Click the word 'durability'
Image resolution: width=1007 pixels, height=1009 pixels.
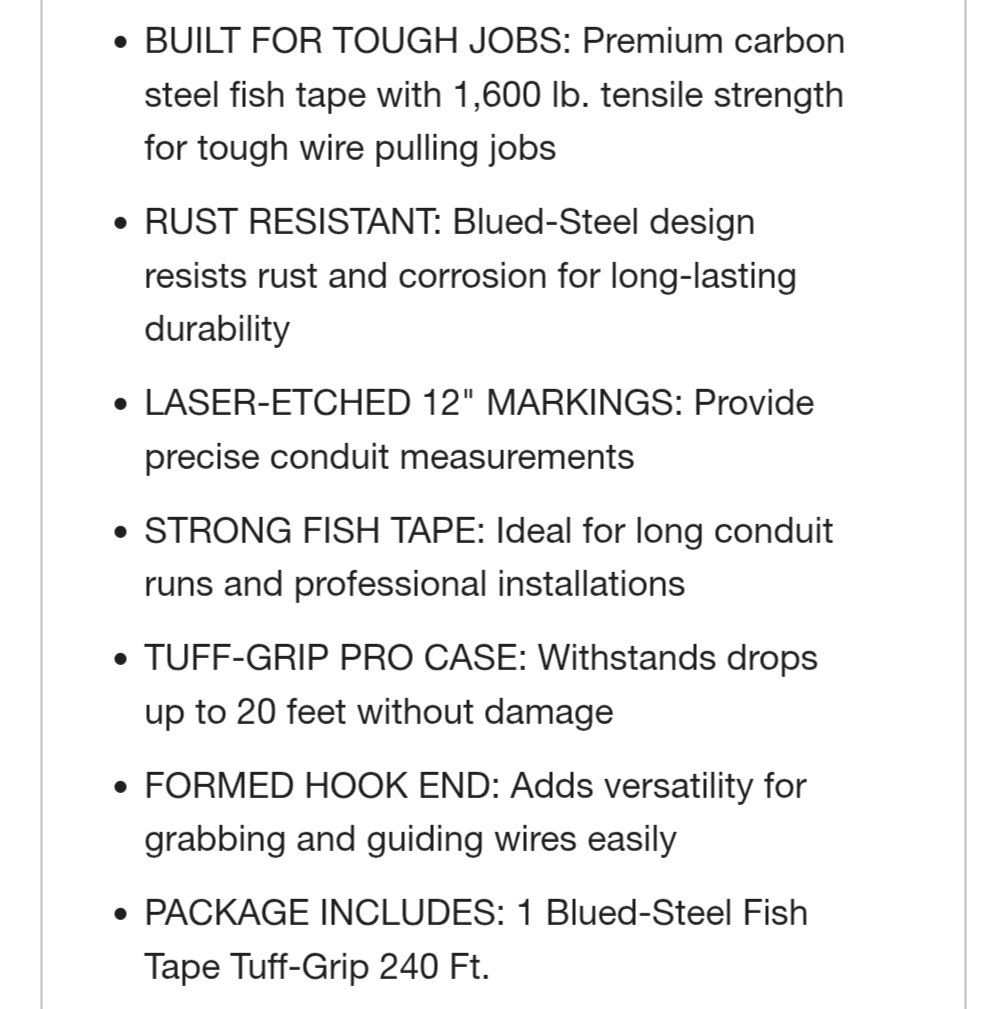click(x=217, y=329)
